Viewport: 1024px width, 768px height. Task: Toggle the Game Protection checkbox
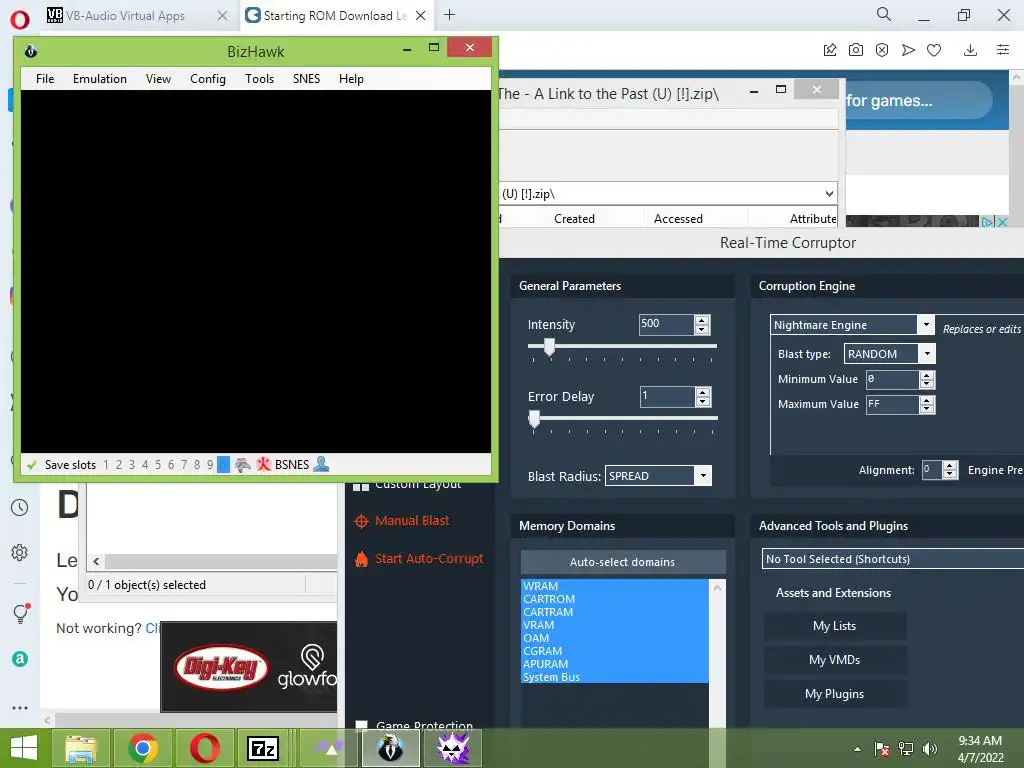pyautogui.click(x=361, y=725)
